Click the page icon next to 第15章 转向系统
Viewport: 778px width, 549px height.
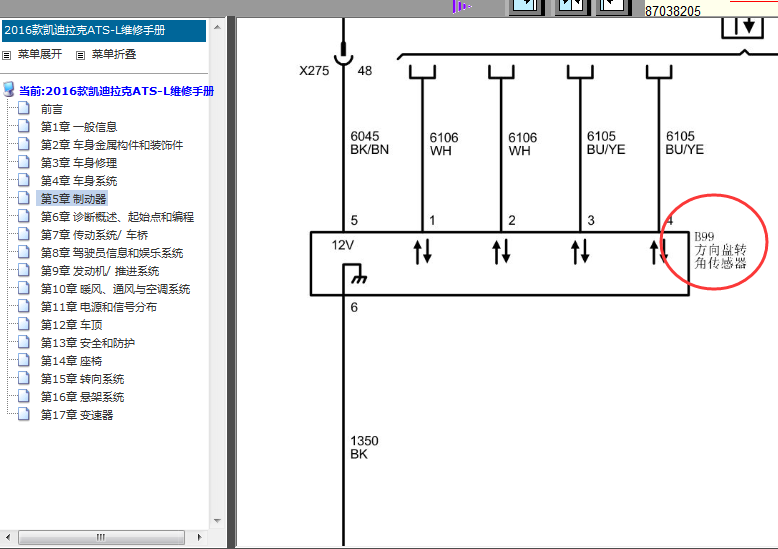(x=24, y=378)
